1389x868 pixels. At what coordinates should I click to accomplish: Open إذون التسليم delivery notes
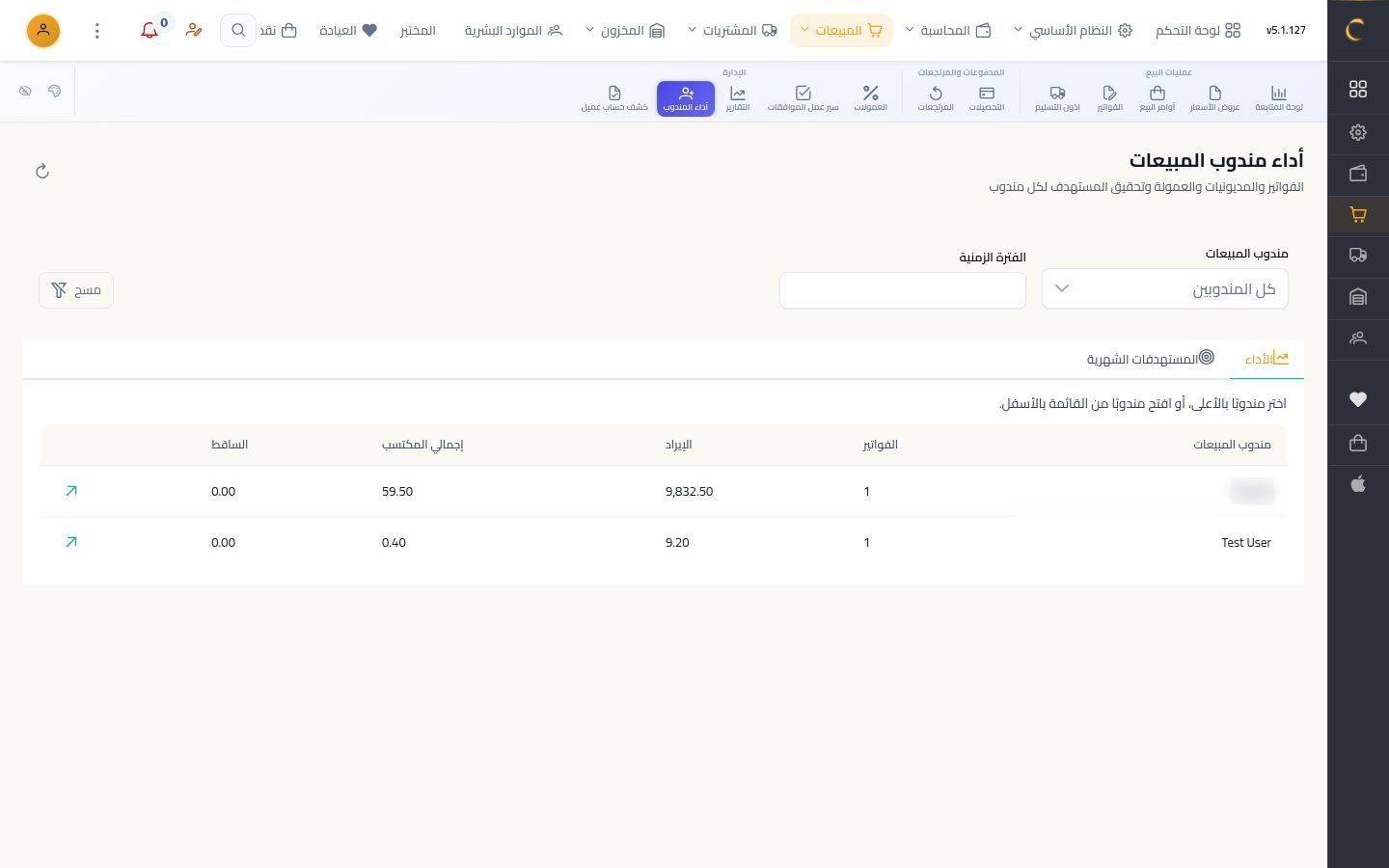tap(1057, 97)
